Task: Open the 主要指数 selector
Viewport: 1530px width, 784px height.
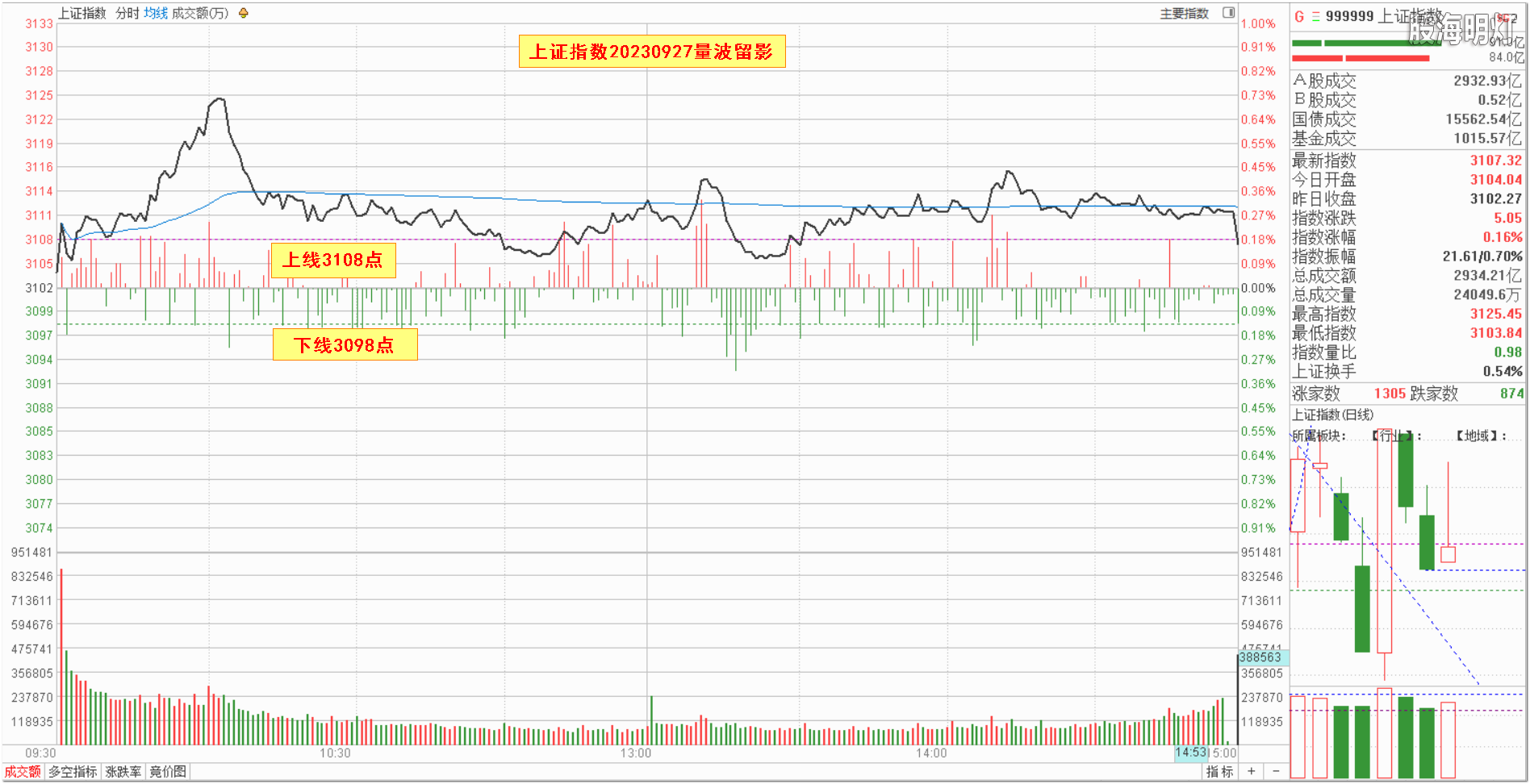Action: (x=1184, y=13)
